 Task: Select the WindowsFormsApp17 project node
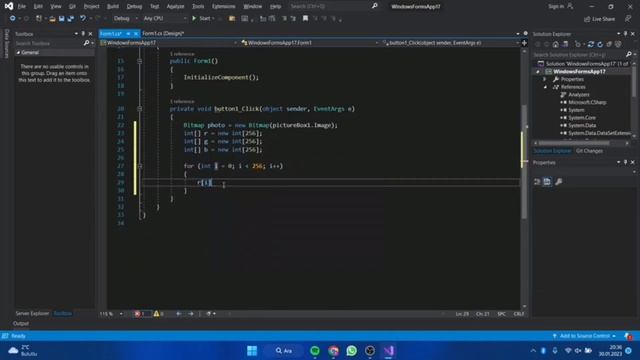pyautogui.click(x=579, y=72)
